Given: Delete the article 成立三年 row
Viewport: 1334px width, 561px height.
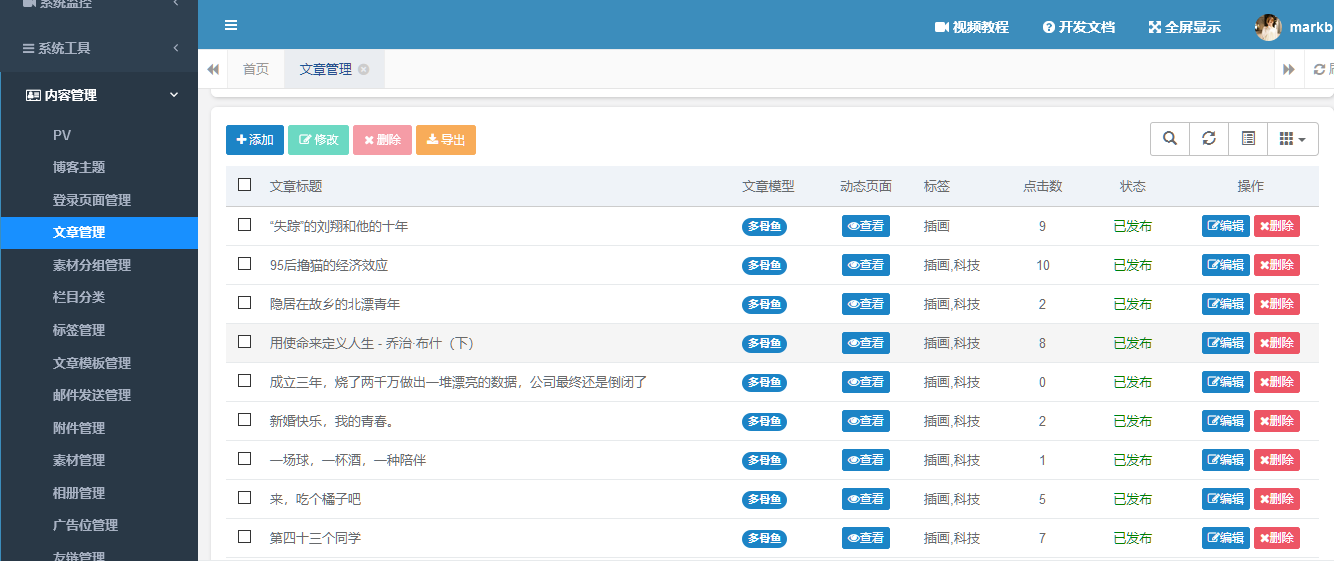Looking at the screenshot, I should point(1277,382).
